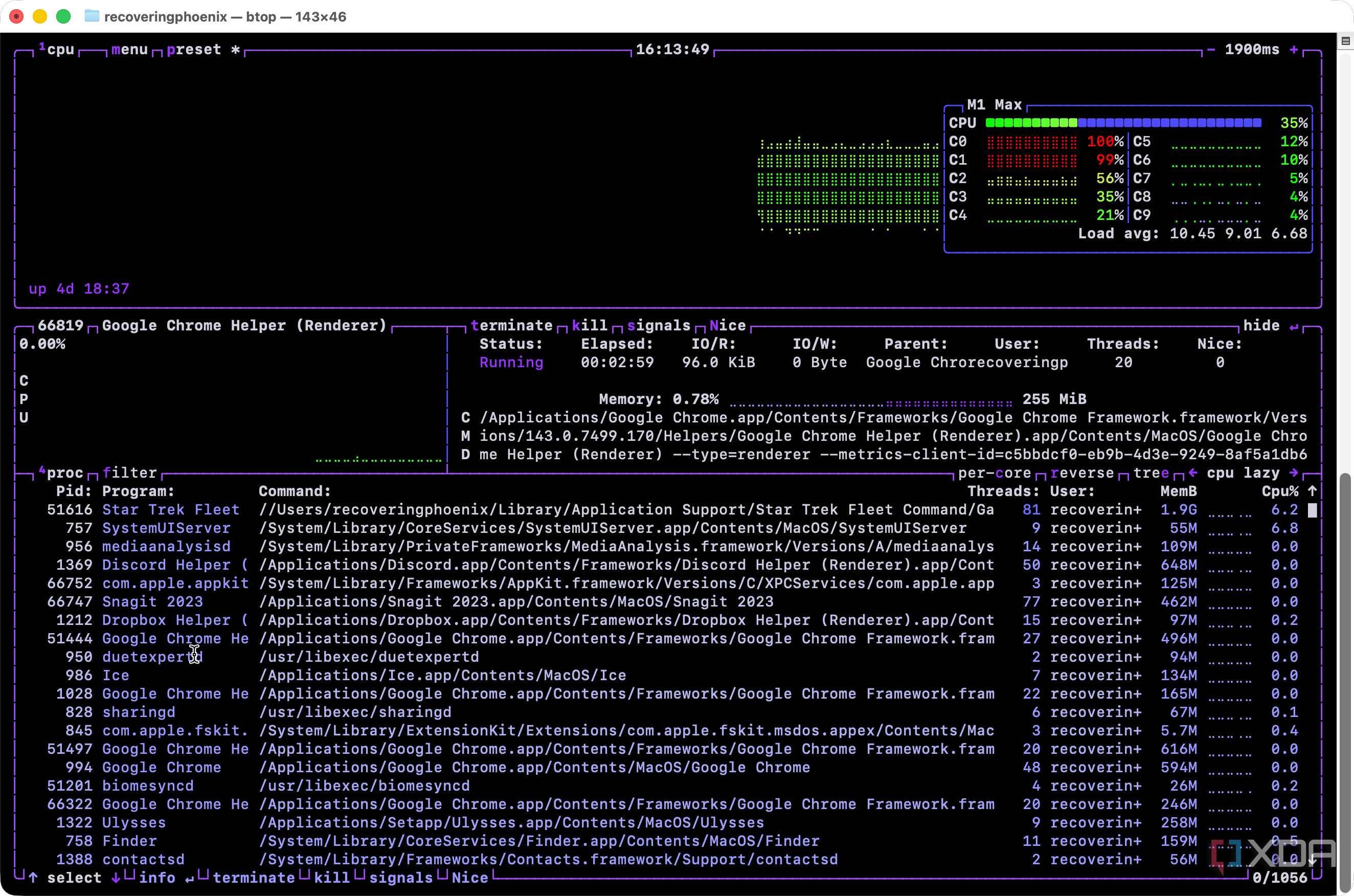1354x896 pixels.
Task: Increase update interval with plus sign
Action: click(1294, 50)
